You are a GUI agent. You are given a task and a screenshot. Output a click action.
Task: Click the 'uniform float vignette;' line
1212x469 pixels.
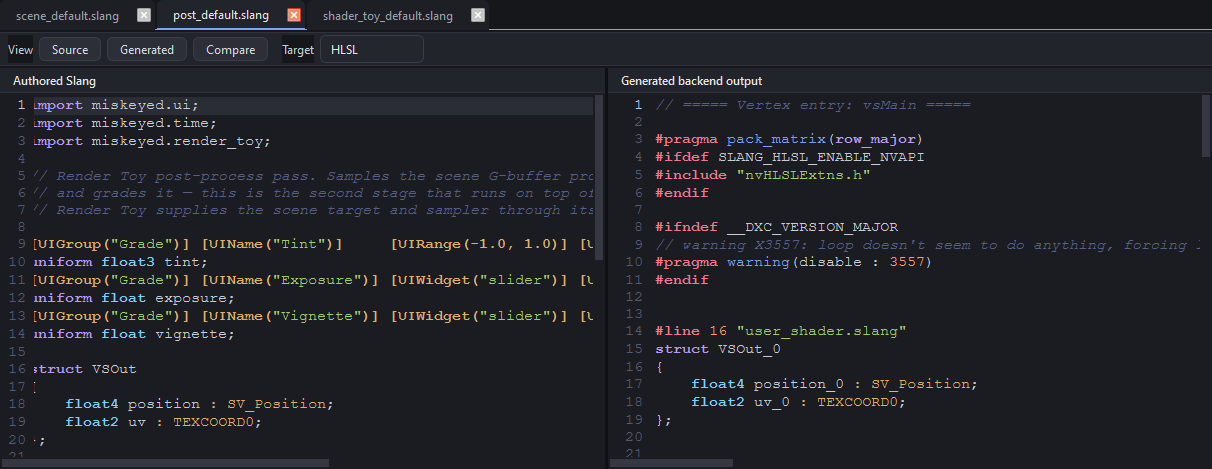(134, 333)
